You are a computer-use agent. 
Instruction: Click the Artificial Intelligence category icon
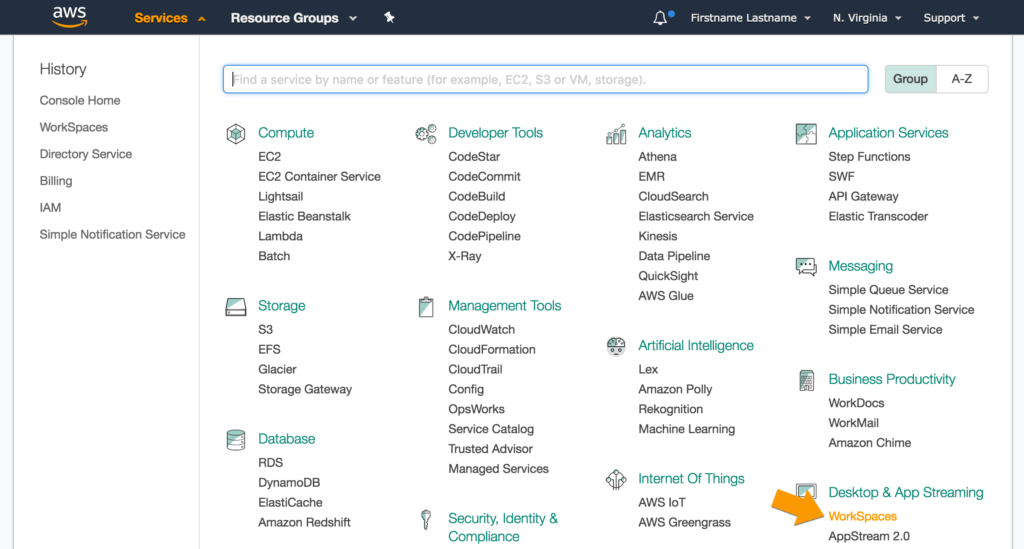[616, 346]
